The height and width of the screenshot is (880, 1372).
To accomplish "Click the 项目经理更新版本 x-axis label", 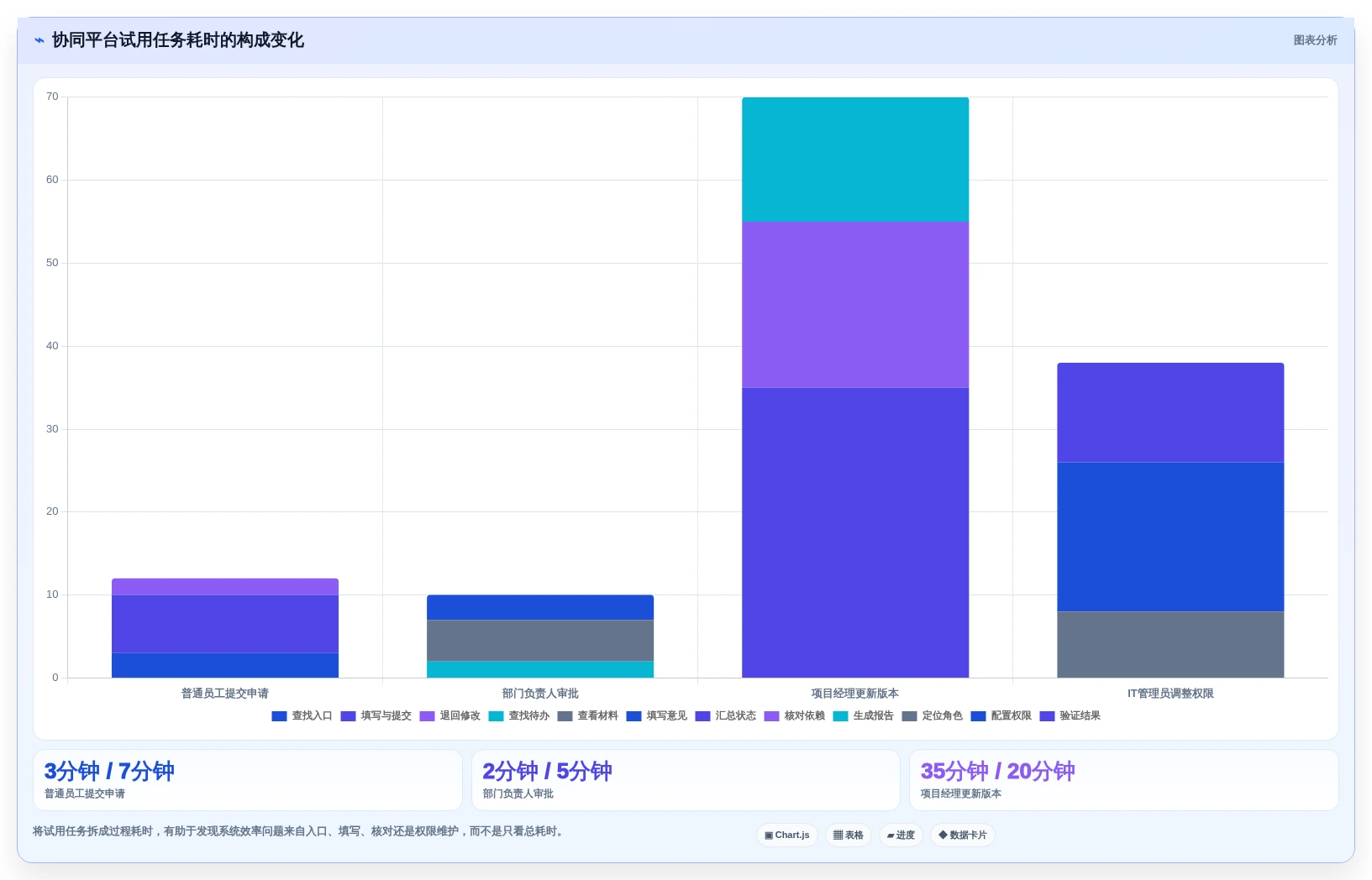I will [855, 694].
